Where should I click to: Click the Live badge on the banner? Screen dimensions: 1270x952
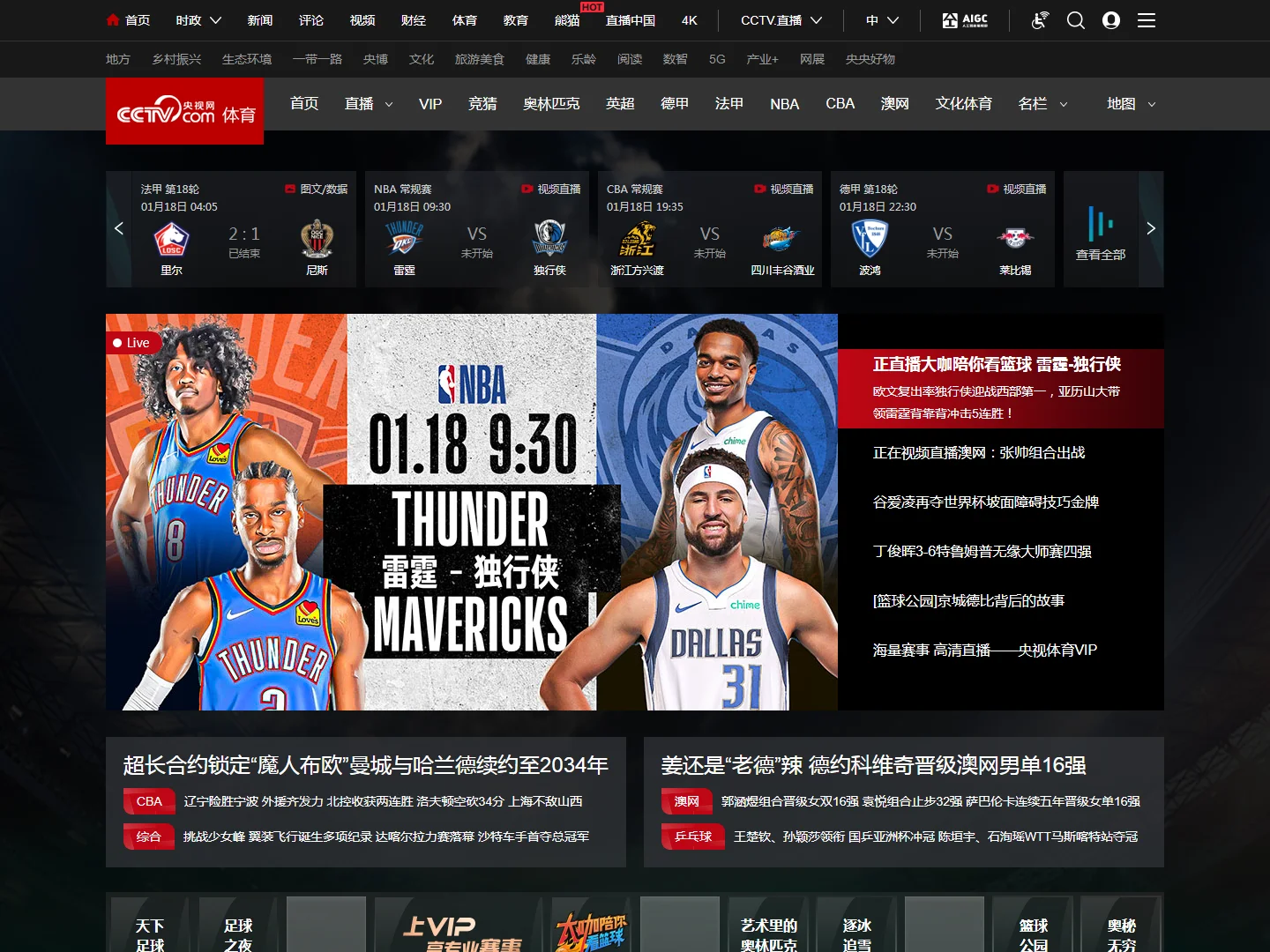pyautogui.click(x=132, y=343)
